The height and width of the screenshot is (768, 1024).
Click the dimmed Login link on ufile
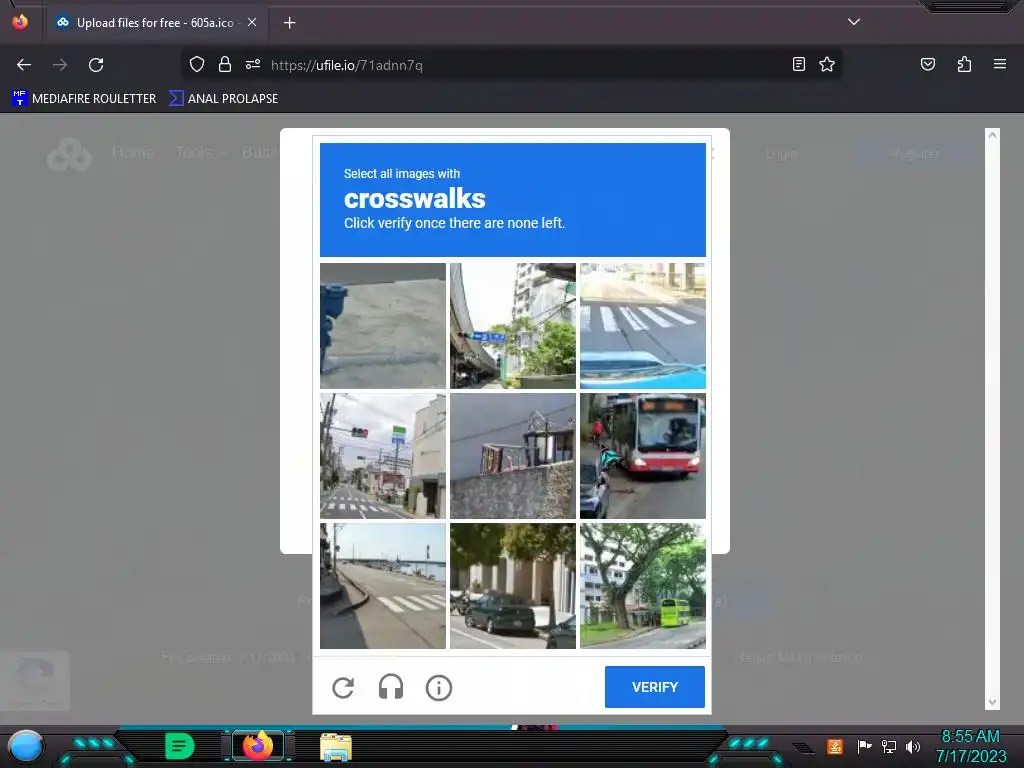click(x=781, y=154)
